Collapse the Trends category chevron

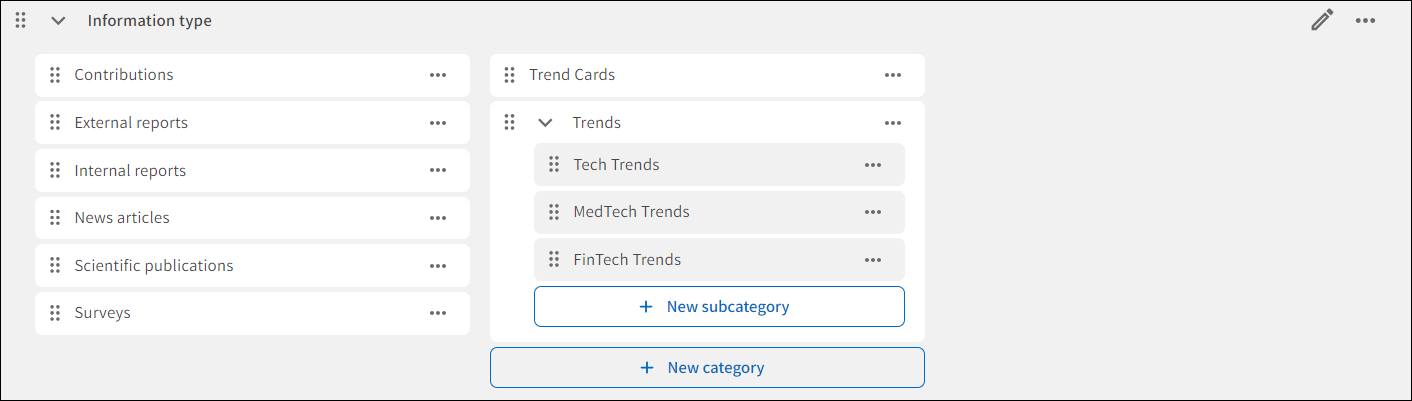[x=545, y=123]
